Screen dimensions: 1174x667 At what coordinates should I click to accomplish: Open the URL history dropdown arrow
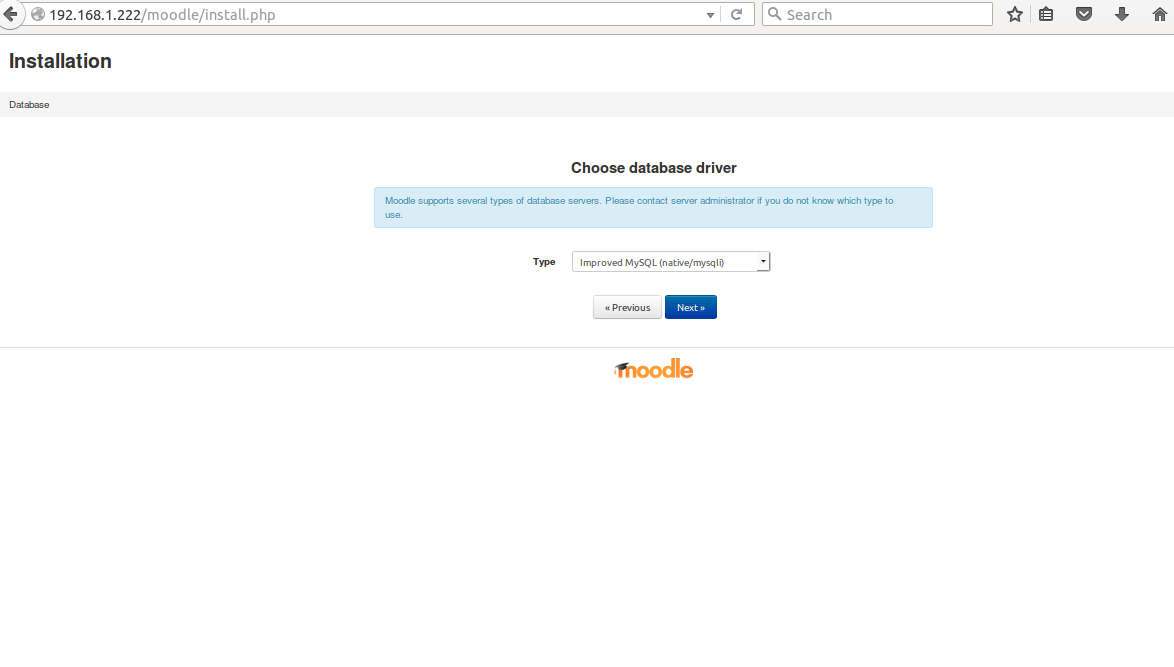tap(710, 15)
